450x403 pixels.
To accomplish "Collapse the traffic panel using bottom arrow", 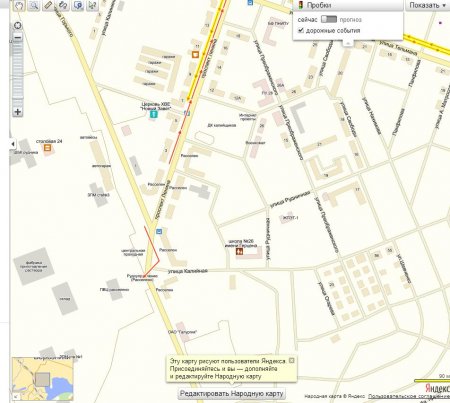I will 348,43.
